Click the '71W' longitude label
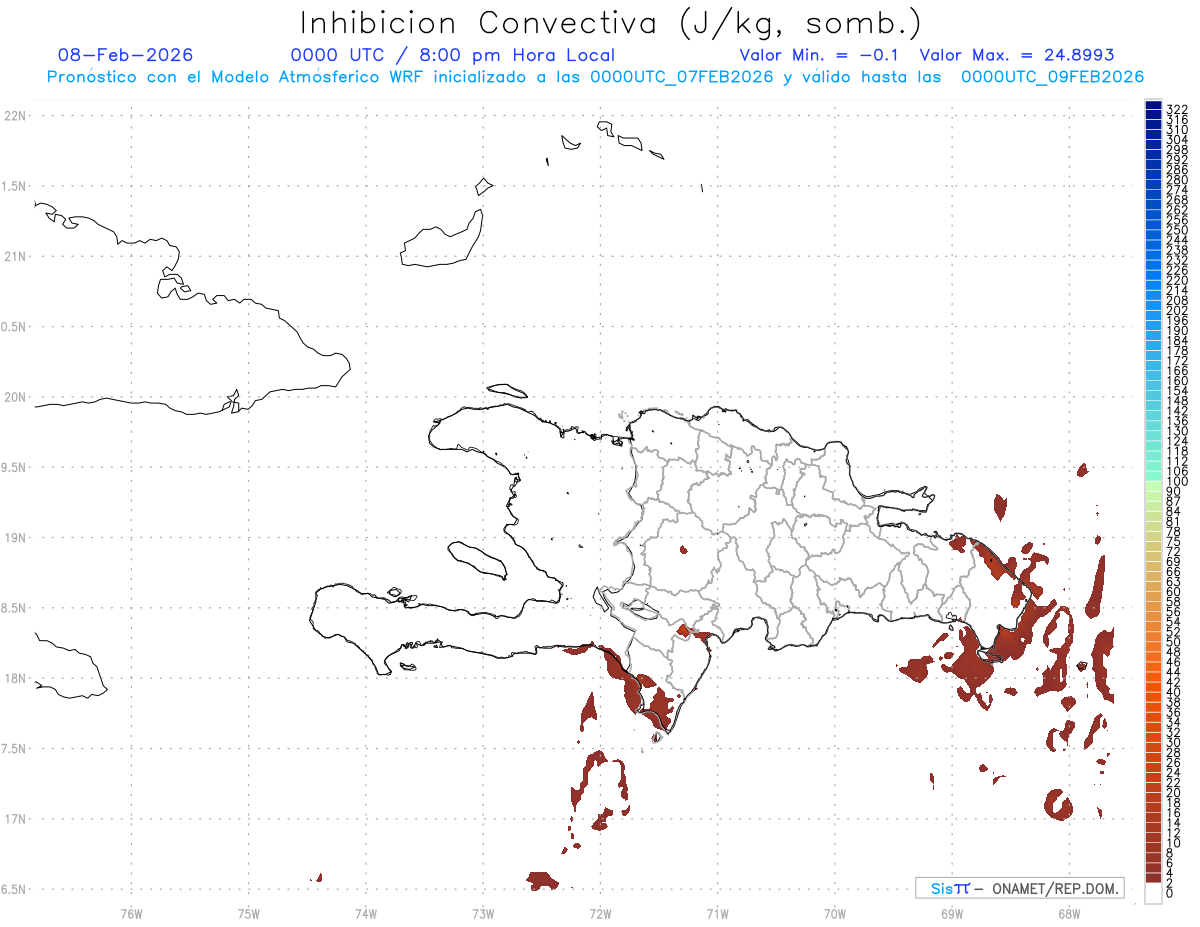Viewport: 1200px width, 927px height. tap(718, 913)
